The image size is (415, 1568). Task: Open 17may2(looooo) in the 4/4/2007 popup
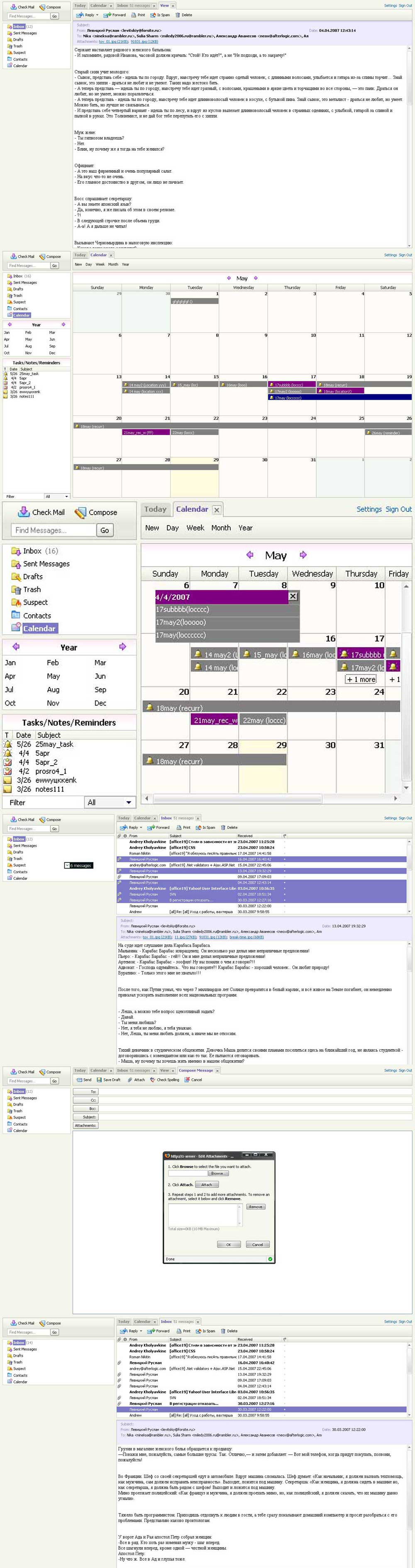coord(227,622)
